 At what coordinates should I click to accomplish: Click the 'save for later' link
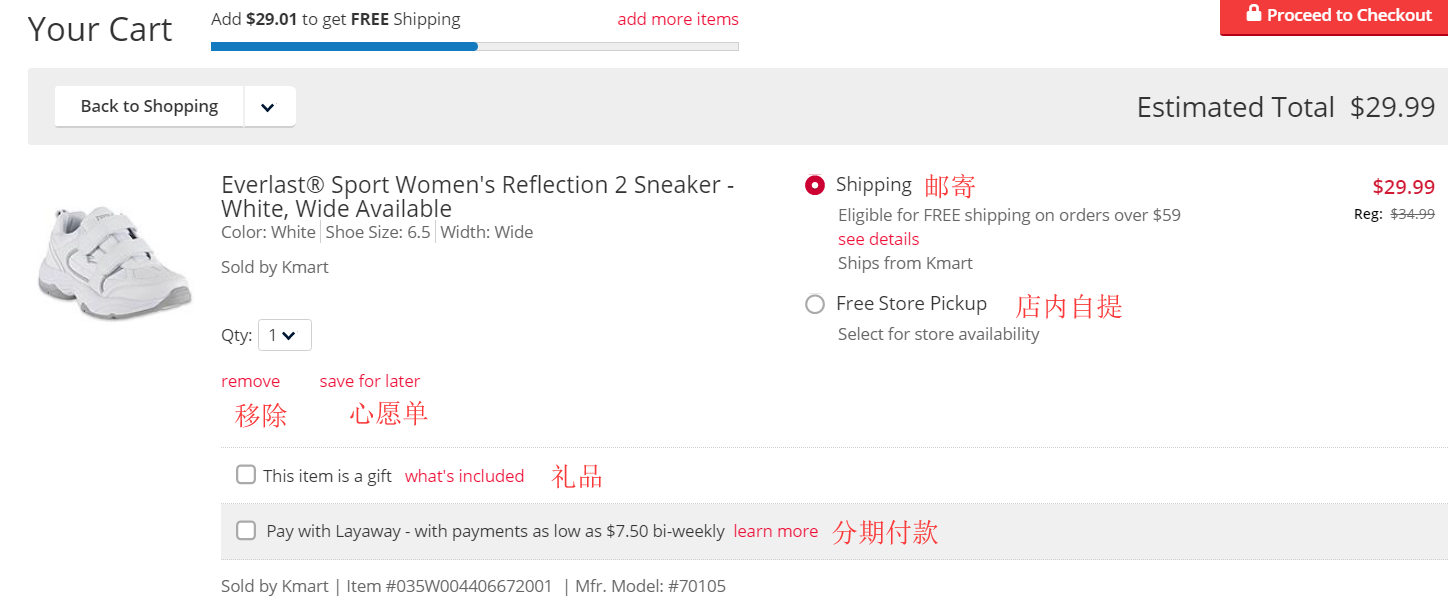click(369, 381)
